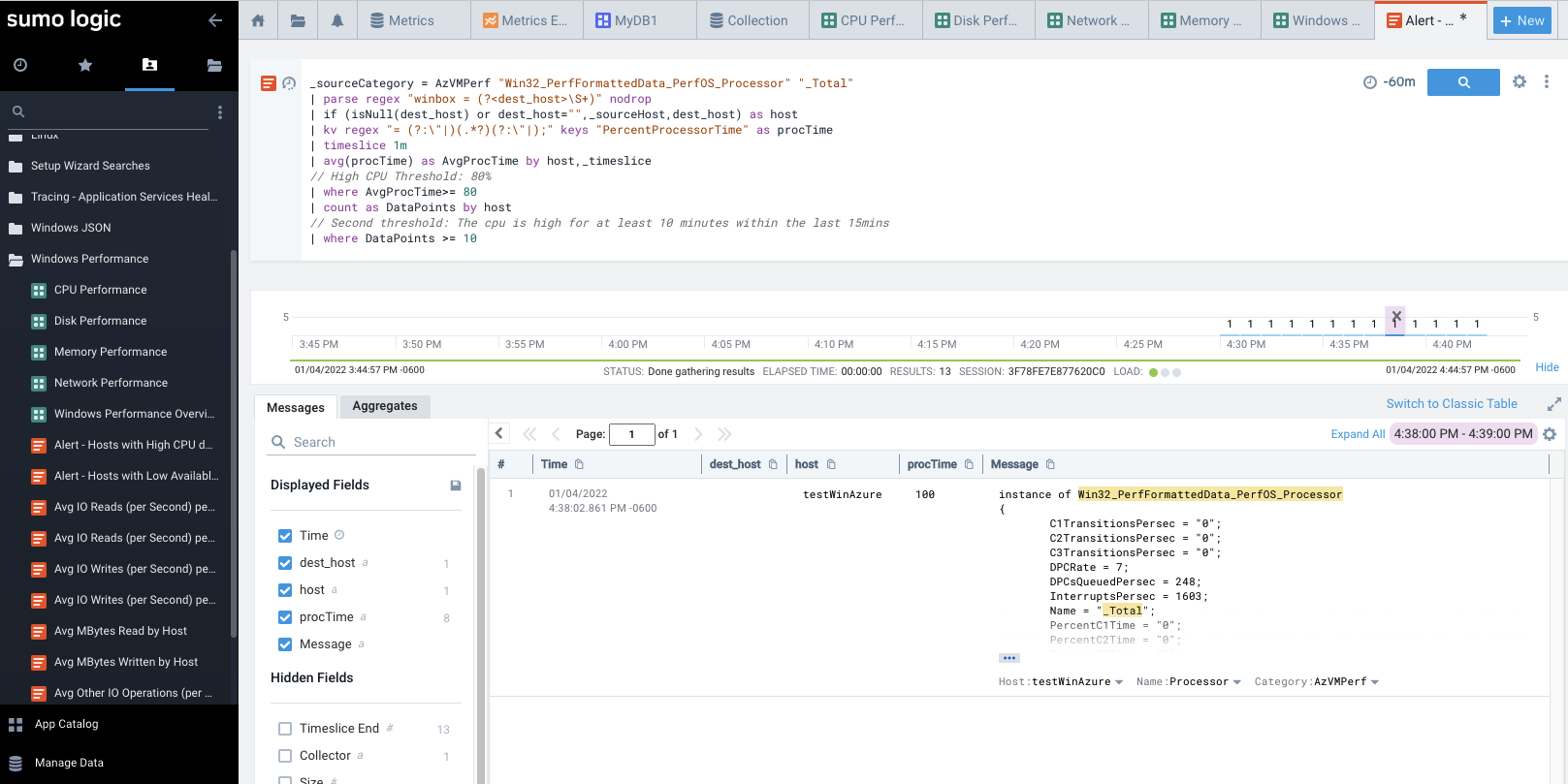Go to the Home tab icon
This screenshot has width=1568, height=784.
coord(258,20)
